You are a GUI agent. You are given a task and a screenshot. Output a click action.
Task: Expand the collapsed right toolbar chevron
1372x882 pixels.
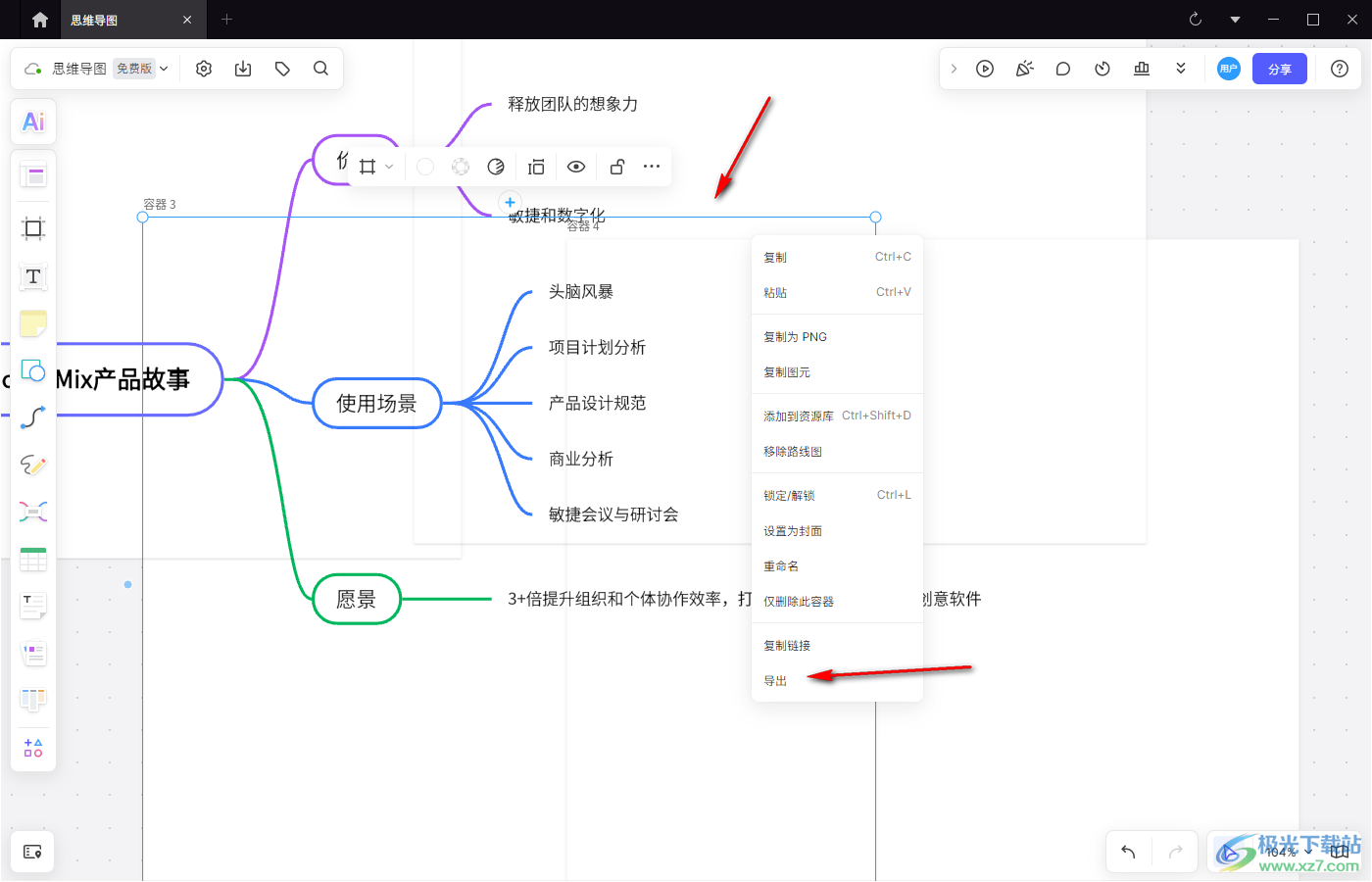click(954, 69)
